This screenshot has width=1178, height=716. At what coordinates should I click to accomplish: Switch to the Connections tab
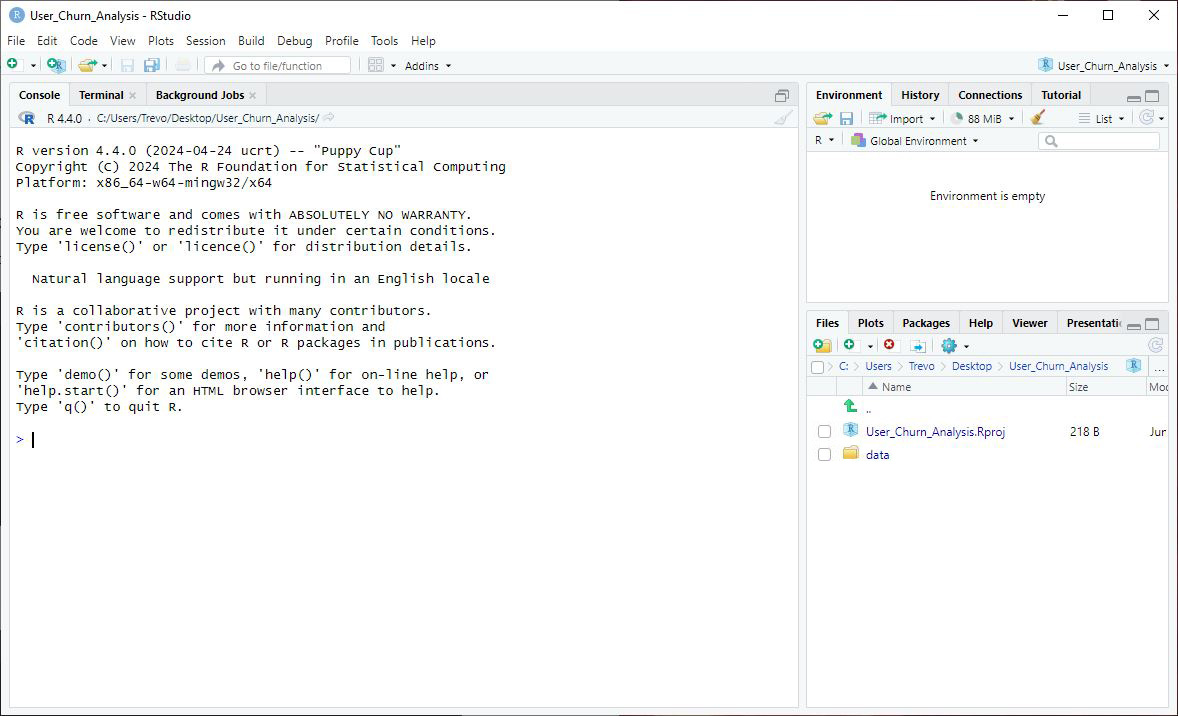pyautogui.click(x=990, y=95)
